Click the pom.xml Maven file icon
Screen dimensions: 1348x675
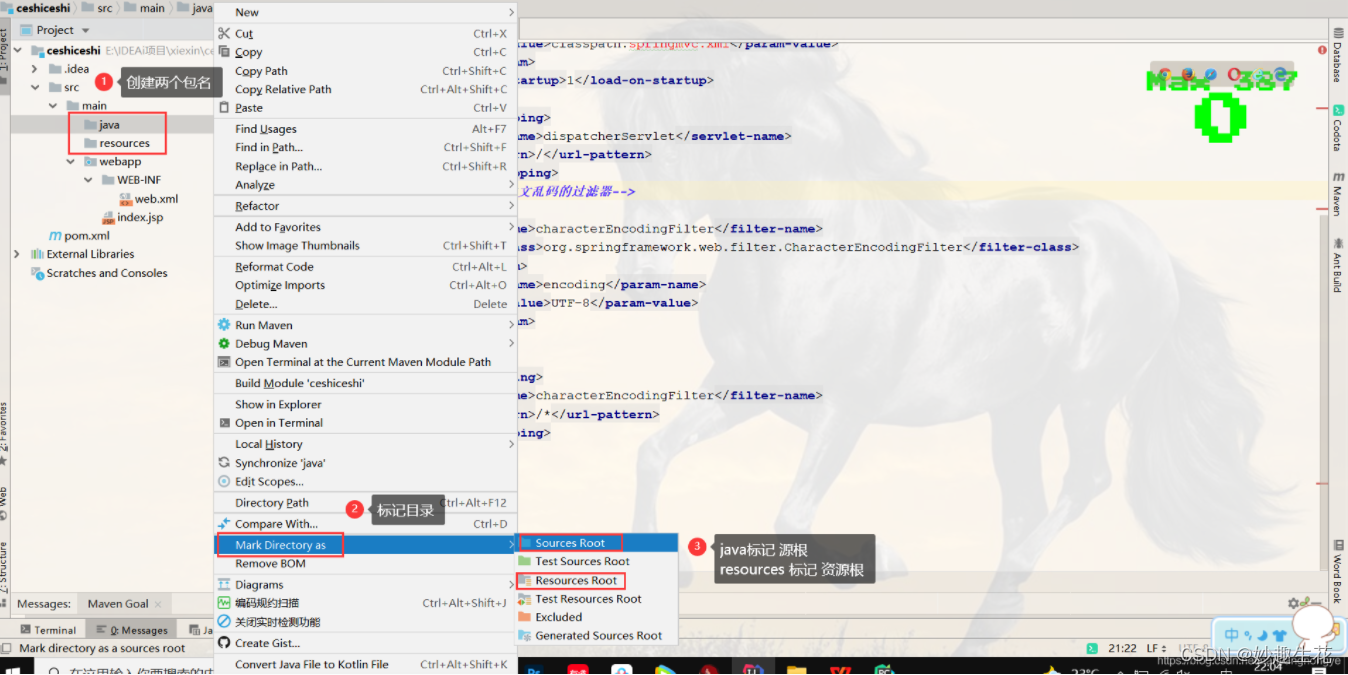click(x=56, y=236)
